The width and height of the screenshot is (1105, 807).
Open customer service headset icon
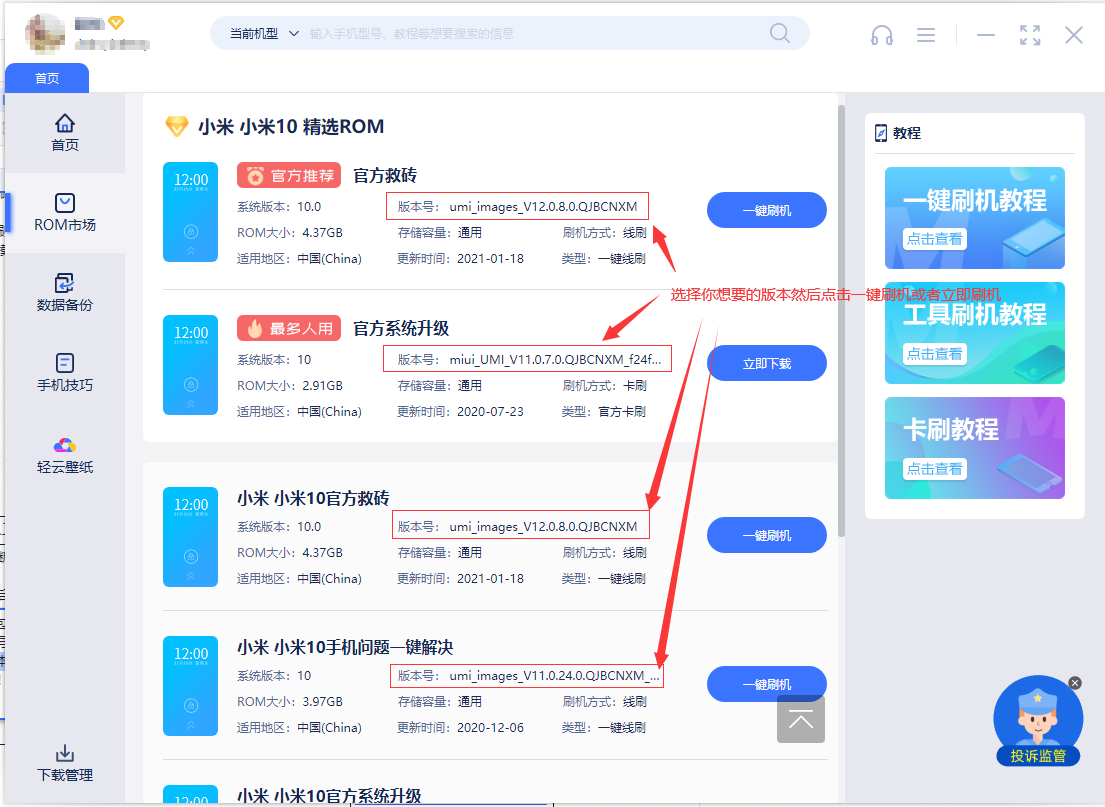pos(882,35)
